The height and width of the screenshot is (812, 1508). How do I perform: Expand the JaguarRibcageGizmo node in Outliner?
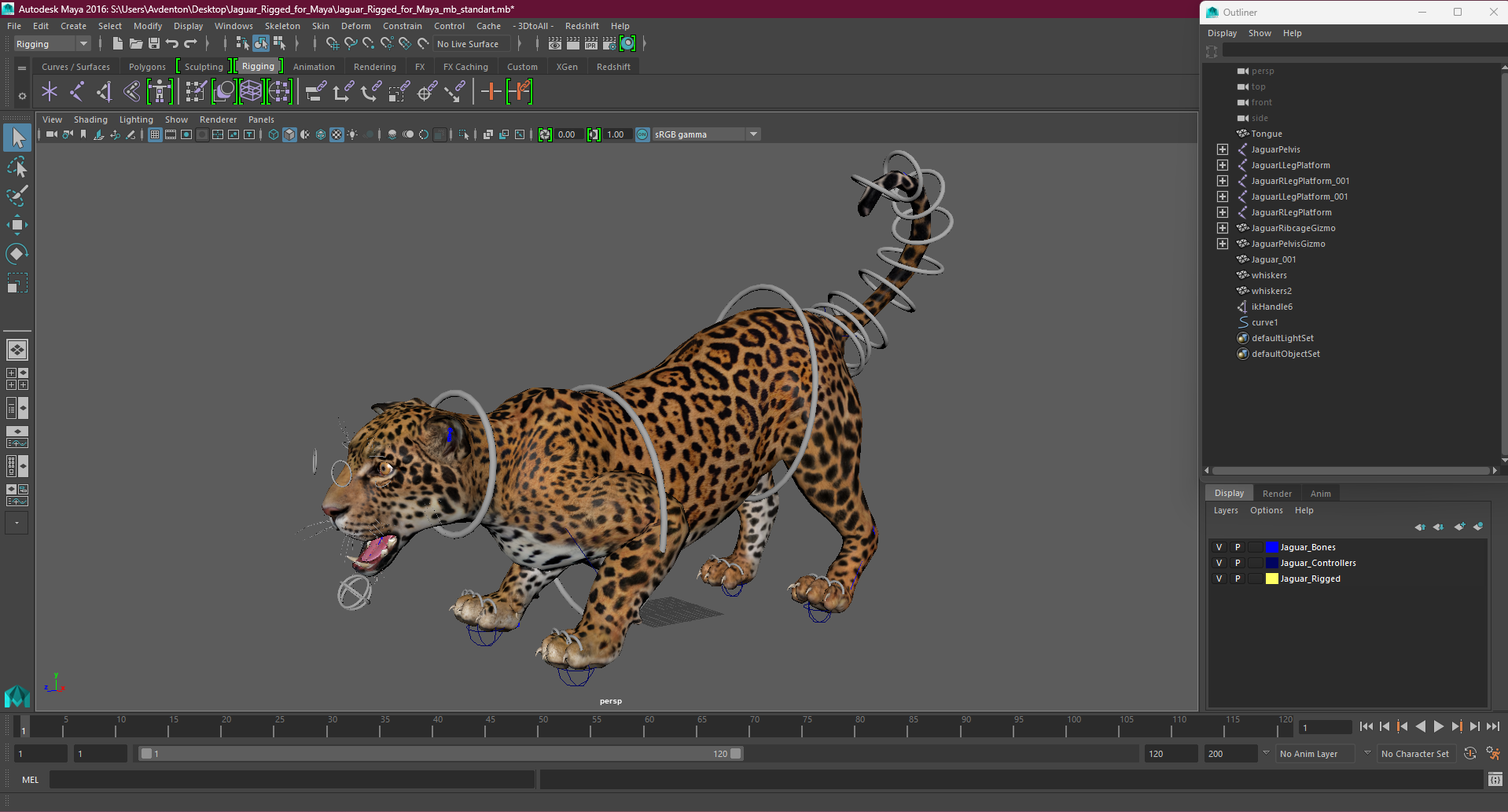tap(1223, 228)
